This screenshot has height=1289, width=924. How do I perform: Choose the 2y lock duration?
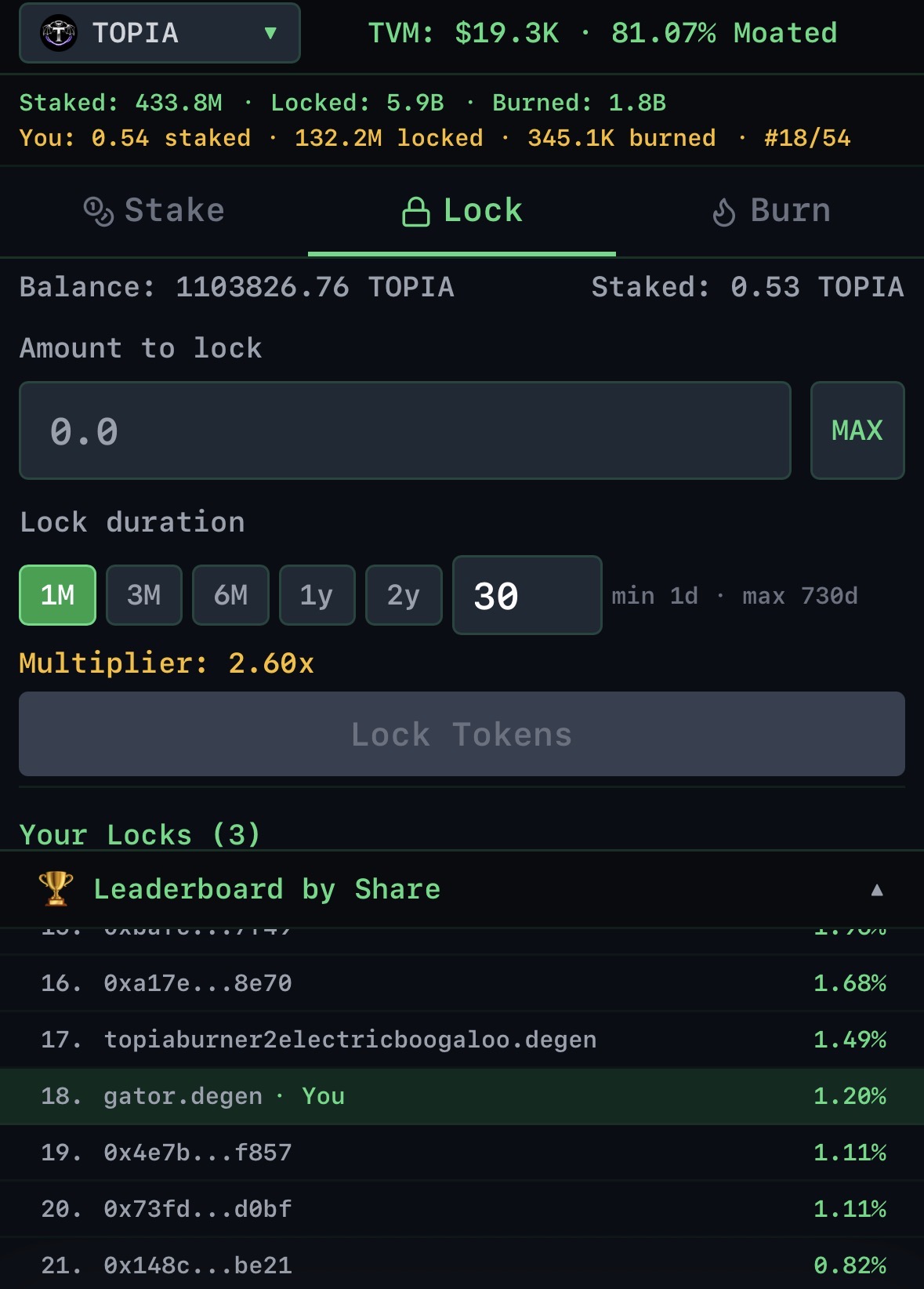(404, 595)
